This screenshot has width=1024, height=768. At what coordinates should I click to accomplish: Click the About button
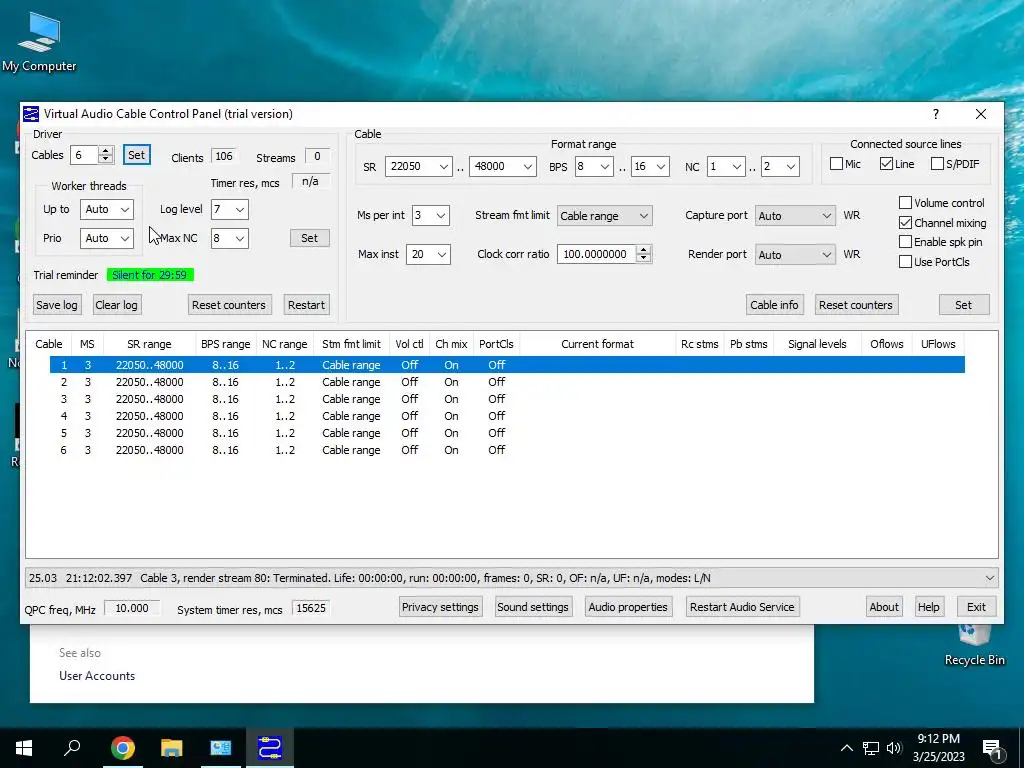point(884,607)
